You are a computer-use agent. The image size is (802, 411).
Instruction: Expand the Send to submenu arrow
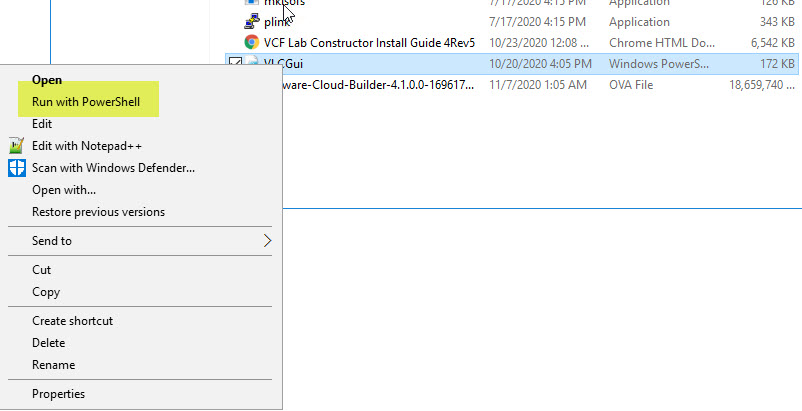coord(267,241)
